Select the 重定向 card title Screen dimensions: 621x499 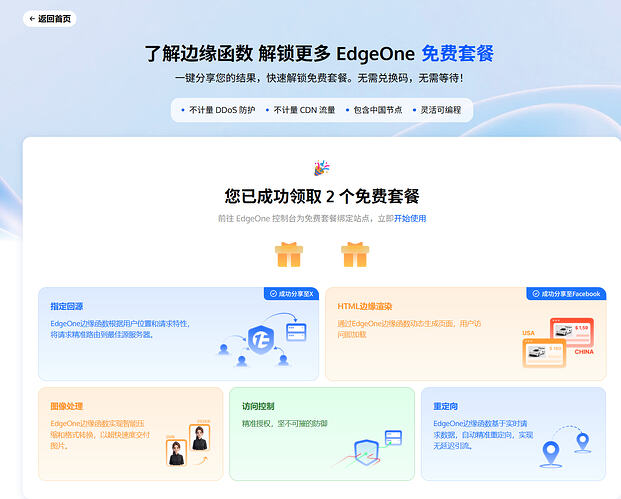(x=446, y=406)
